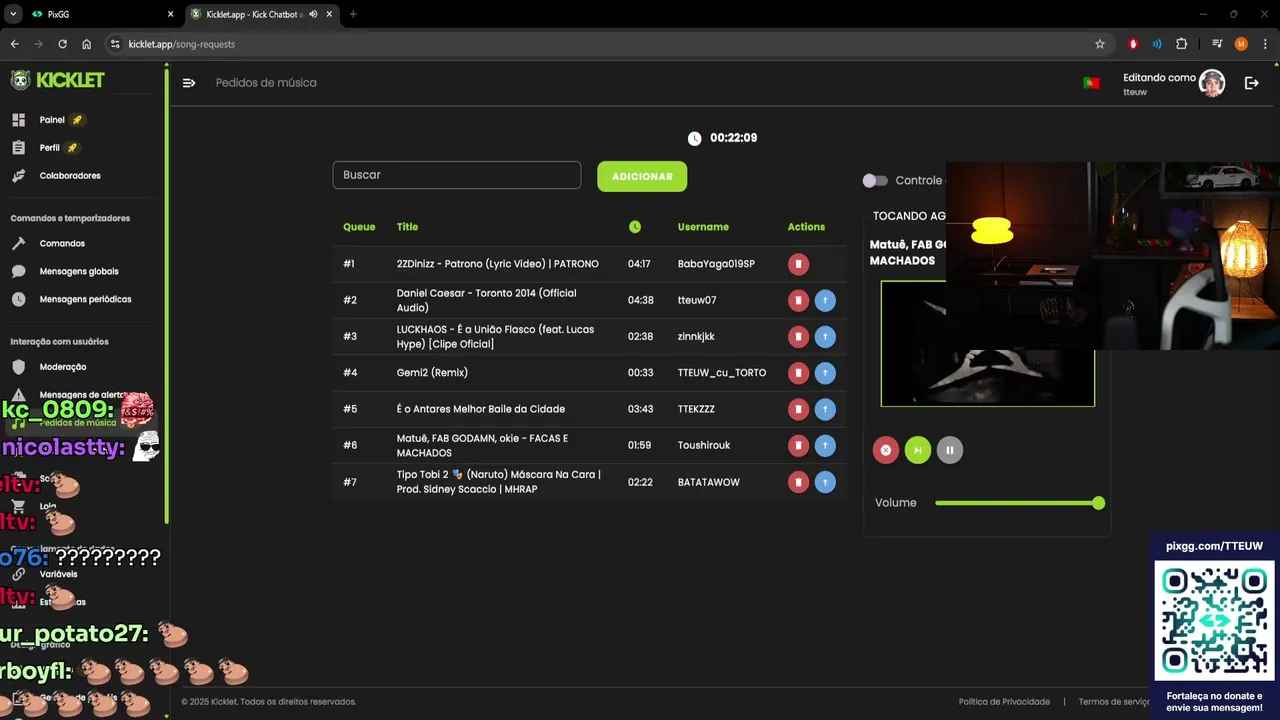
Task: Move queue item #6 by Toushirouk up
Action: [x=825, y=445]
